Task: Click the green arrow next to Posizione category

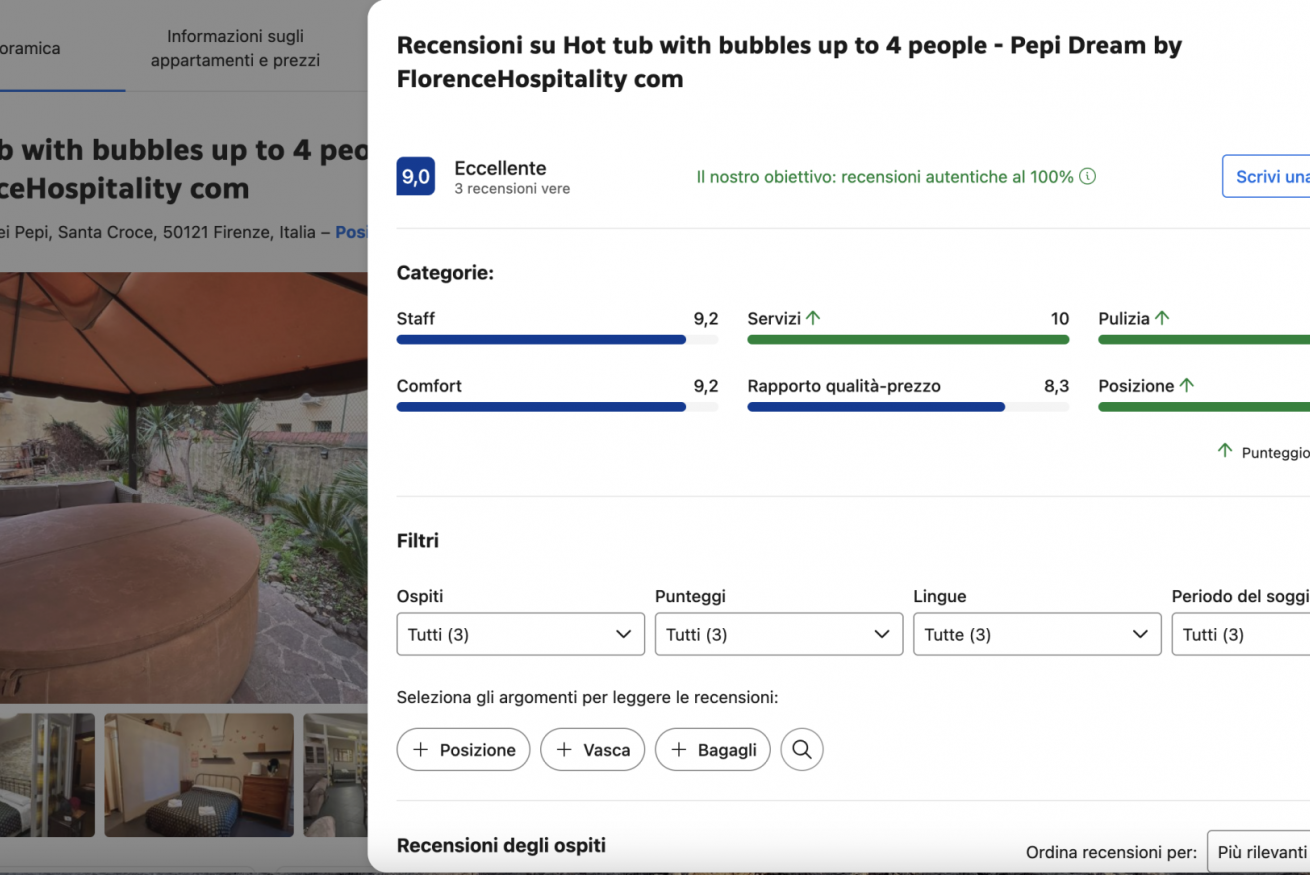Action: tap(1187, 385)
